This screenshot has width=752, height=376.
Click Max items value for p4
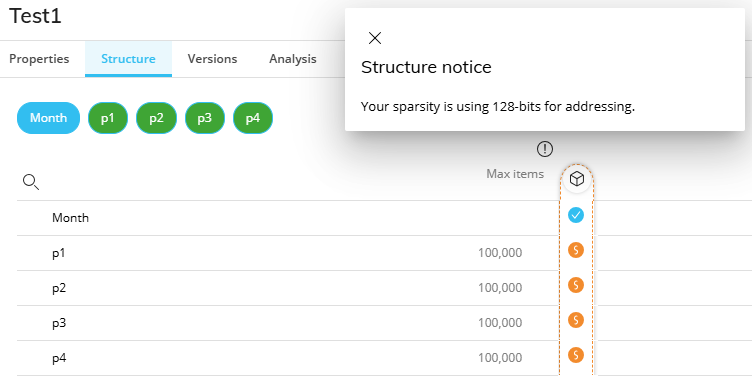click(500, 358)
